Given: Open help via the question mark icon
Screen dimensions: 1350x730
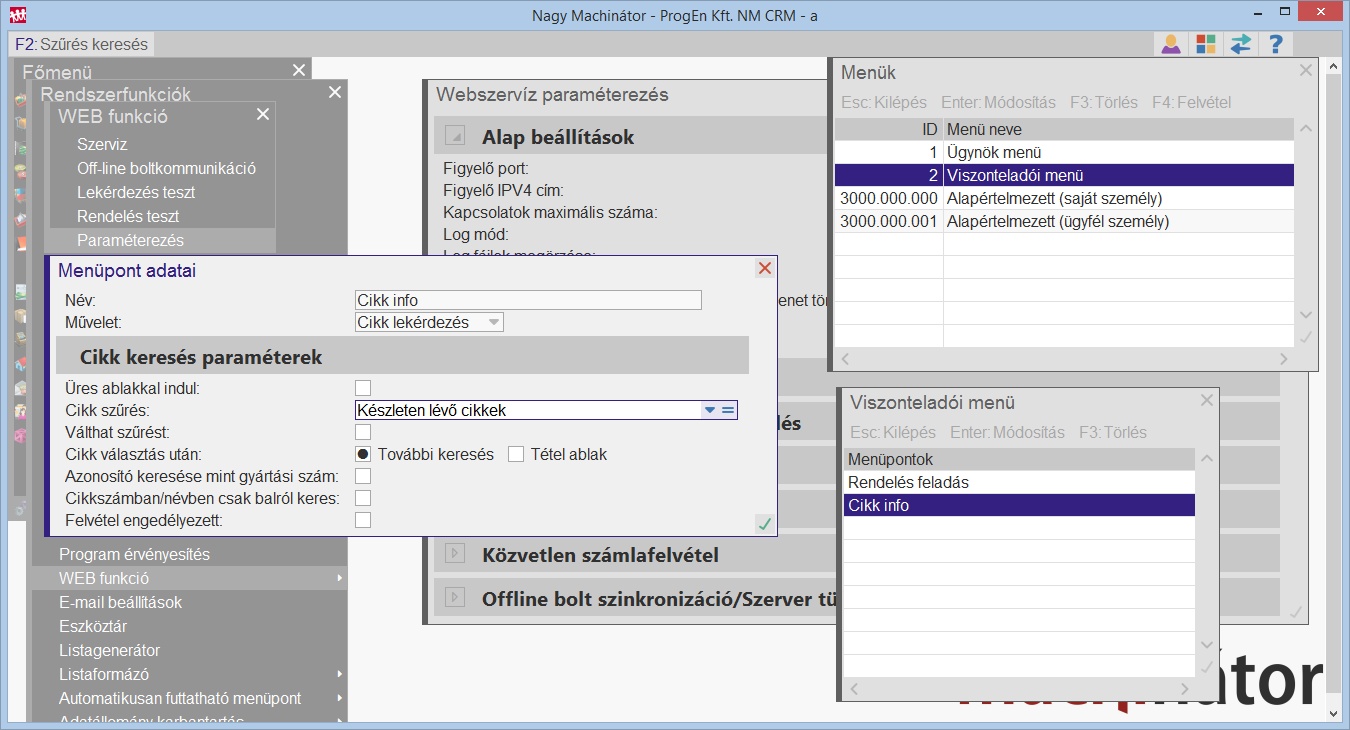Looking at the screenshot, I should pyautogui.click(x=1275, y=44).
